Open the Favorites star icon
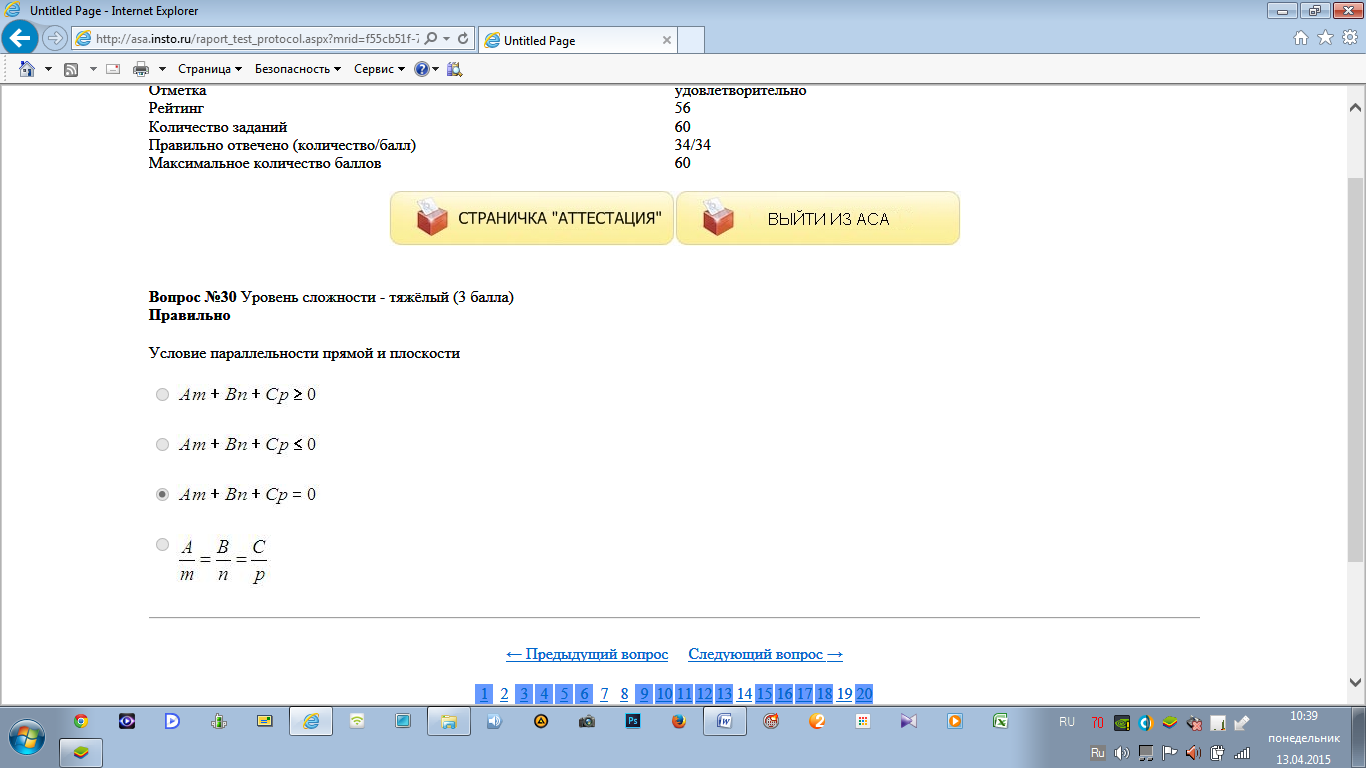Image resolution: width=1366 pixels, height=768 pixels. (1325, 38)
